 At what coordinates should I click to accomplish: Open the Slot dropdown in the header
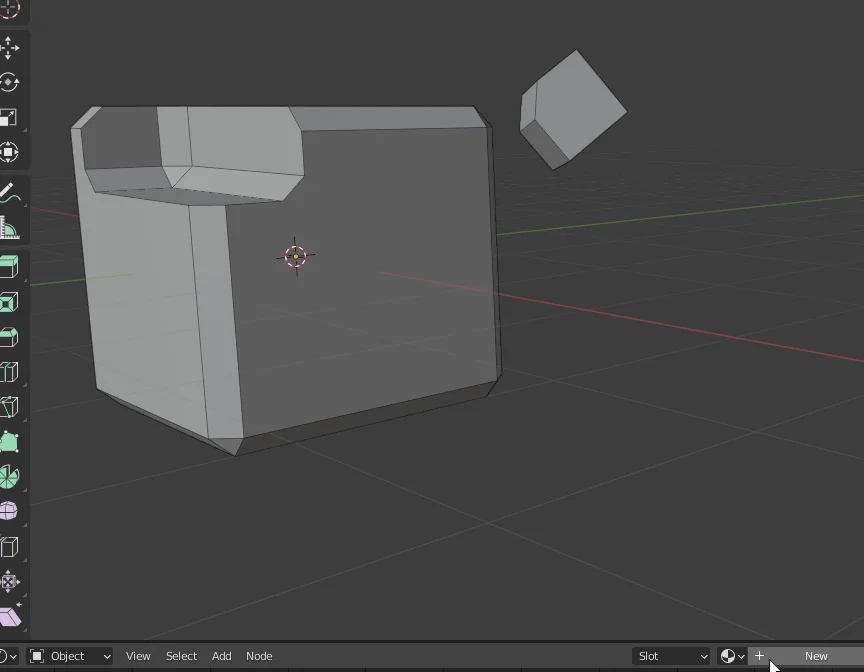click(x=672, y=656)
